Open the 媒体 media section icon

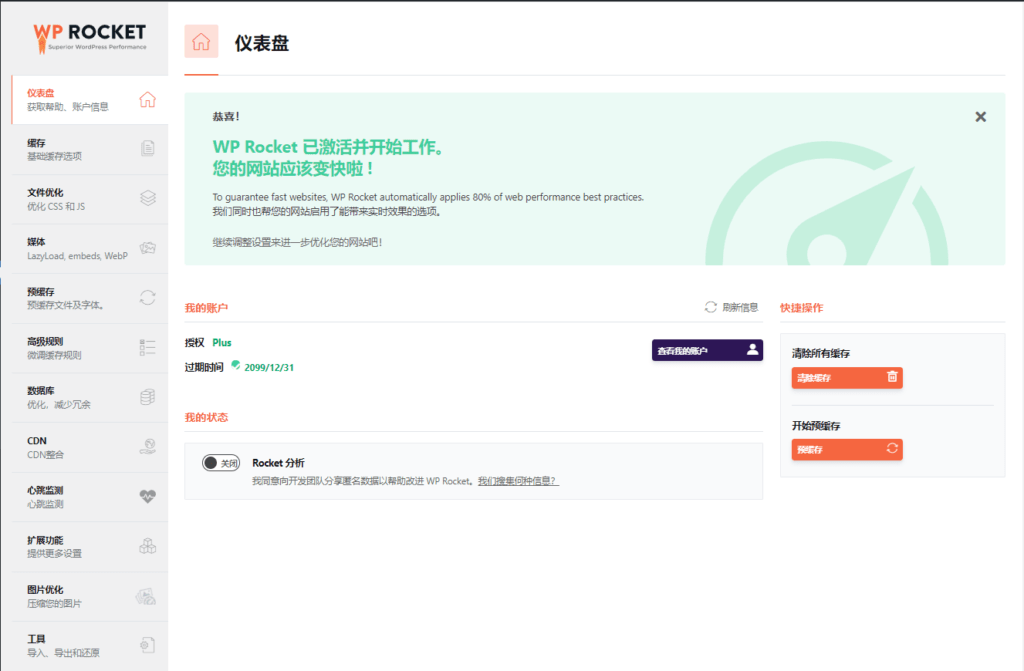(148, 248)
